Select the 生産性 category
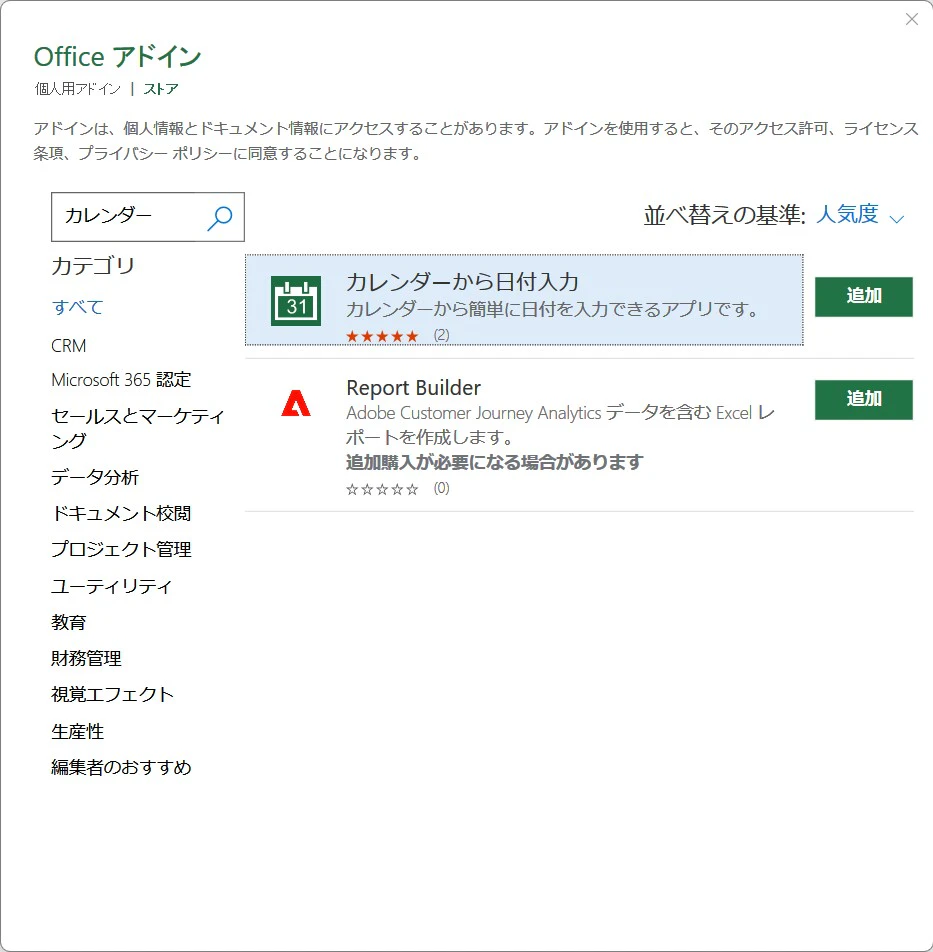933x952 pixels. pos(78,731)
